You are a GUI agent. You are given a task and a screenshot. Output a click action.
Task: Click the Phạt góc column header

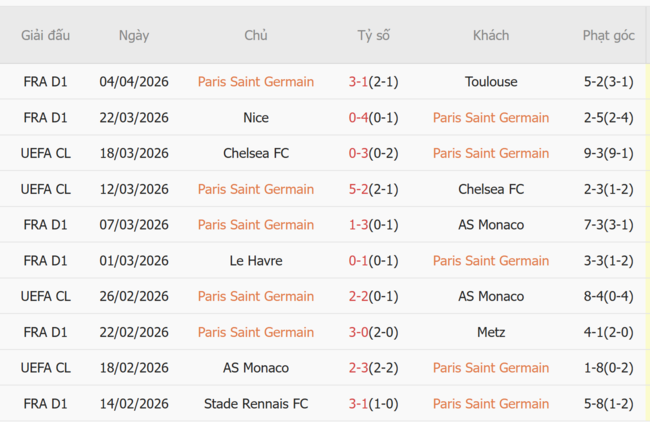click(x=608, y=35)
